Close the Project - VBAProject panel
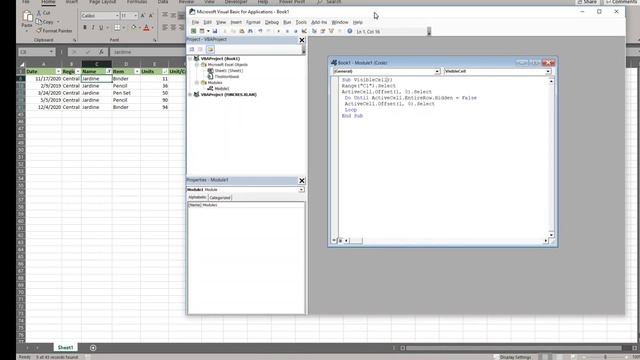Viewport: 640px width, 360px height. pos(302,40)
